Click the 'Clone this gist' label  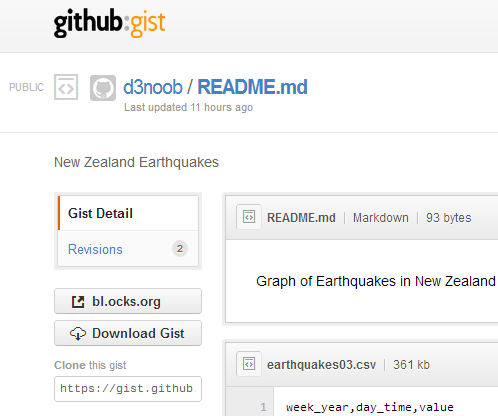(90, 365)
